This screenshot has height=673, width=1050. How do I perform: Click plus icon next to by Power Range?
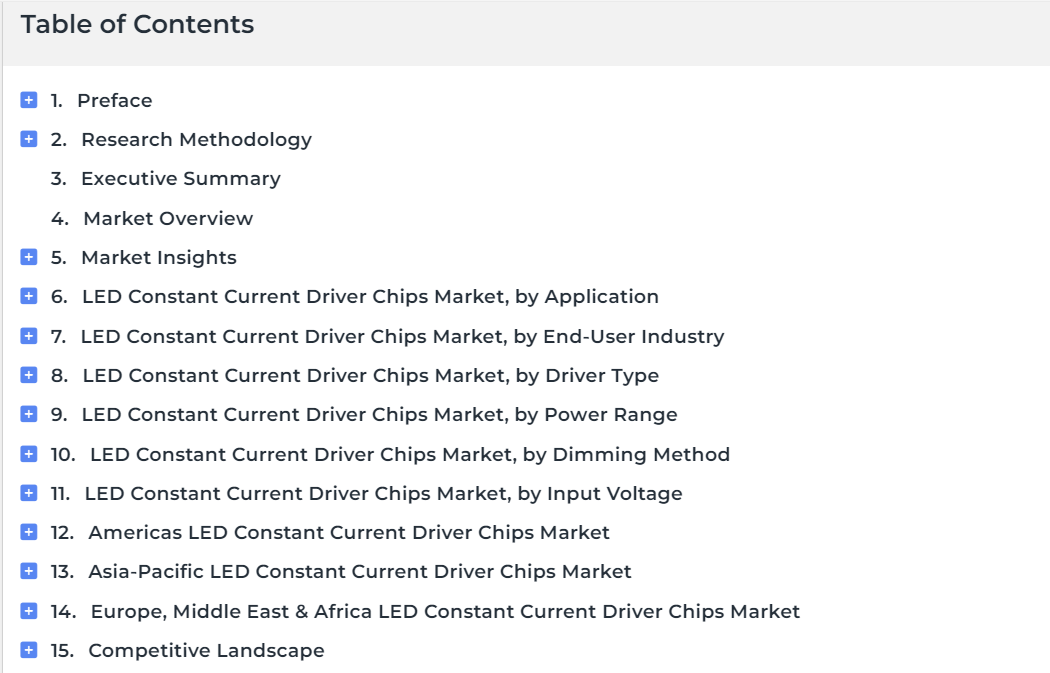click(x=29, y=413)
